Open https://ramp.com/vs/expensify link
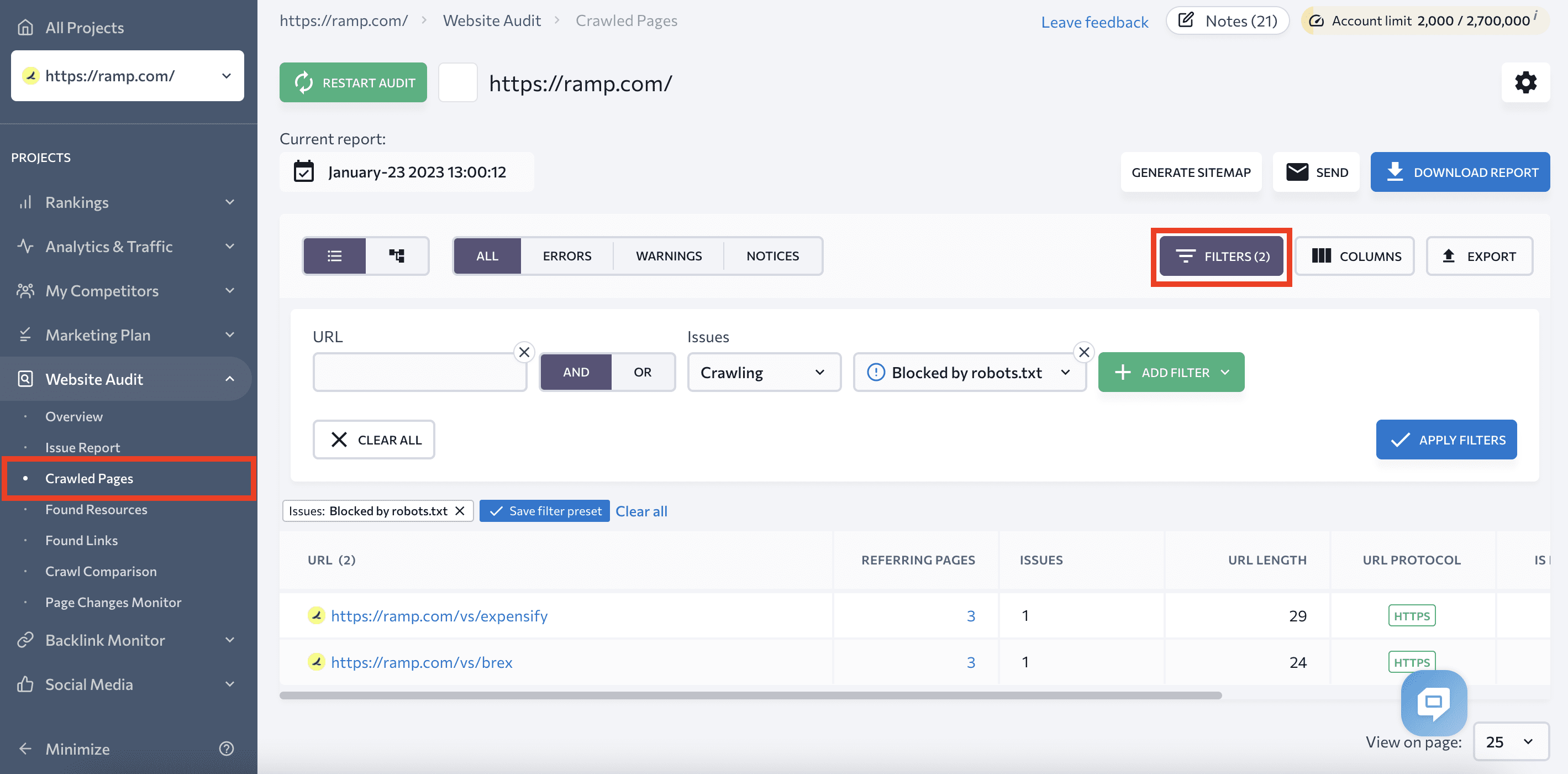This screenshot has width=1568, height=774. [439, 615]
